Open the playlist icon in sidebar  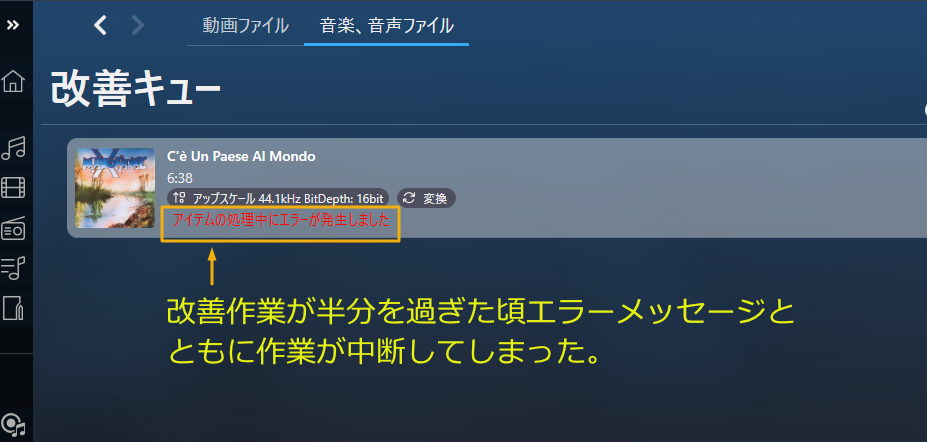[13, 268]
